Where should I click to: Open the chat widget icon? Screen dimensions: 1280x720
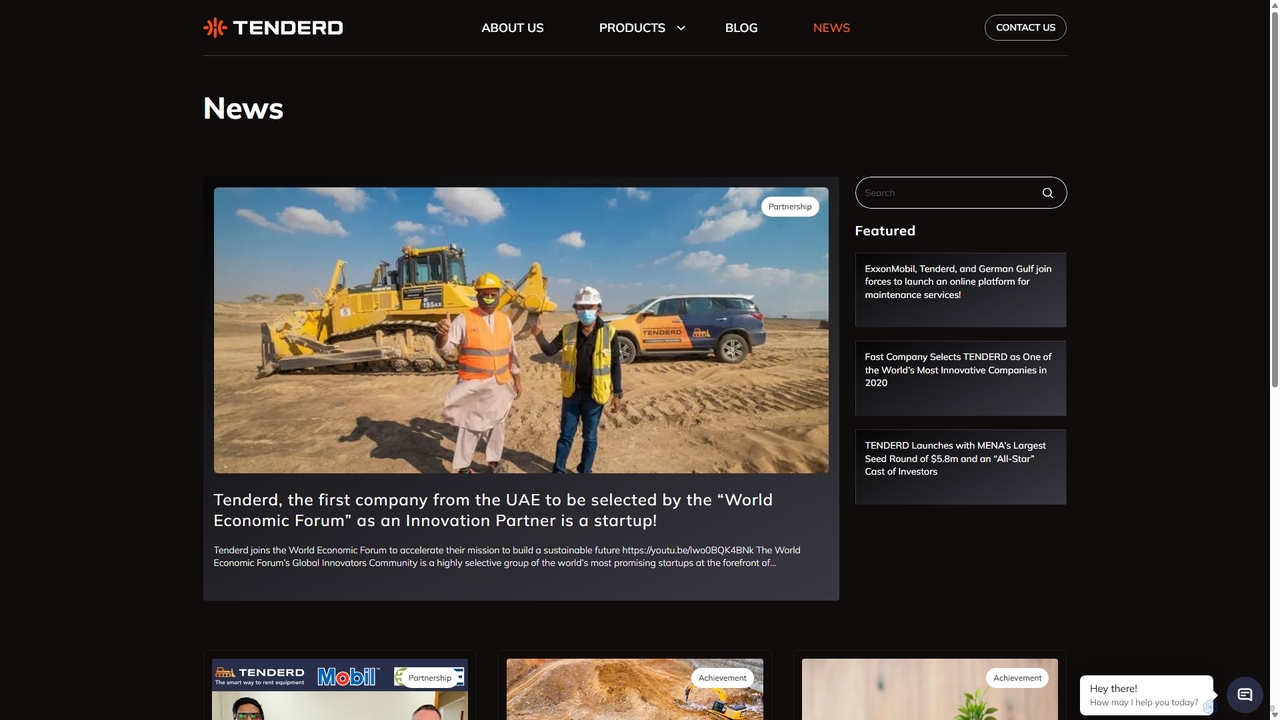click(x=1245, y=694)
